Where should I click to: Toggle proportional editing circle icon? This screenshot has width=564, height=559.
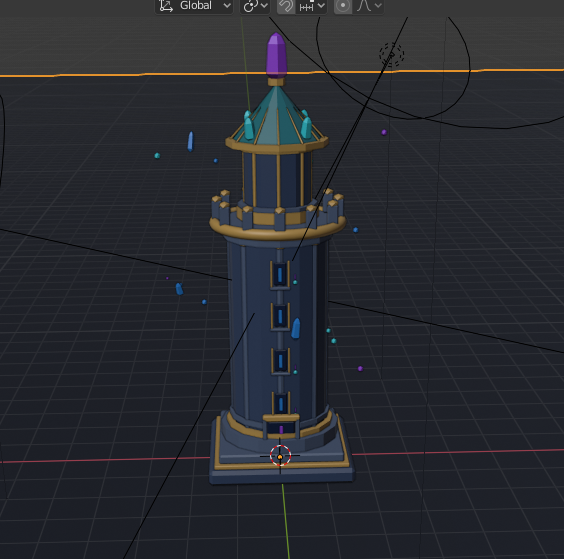[x=343, y=6]
